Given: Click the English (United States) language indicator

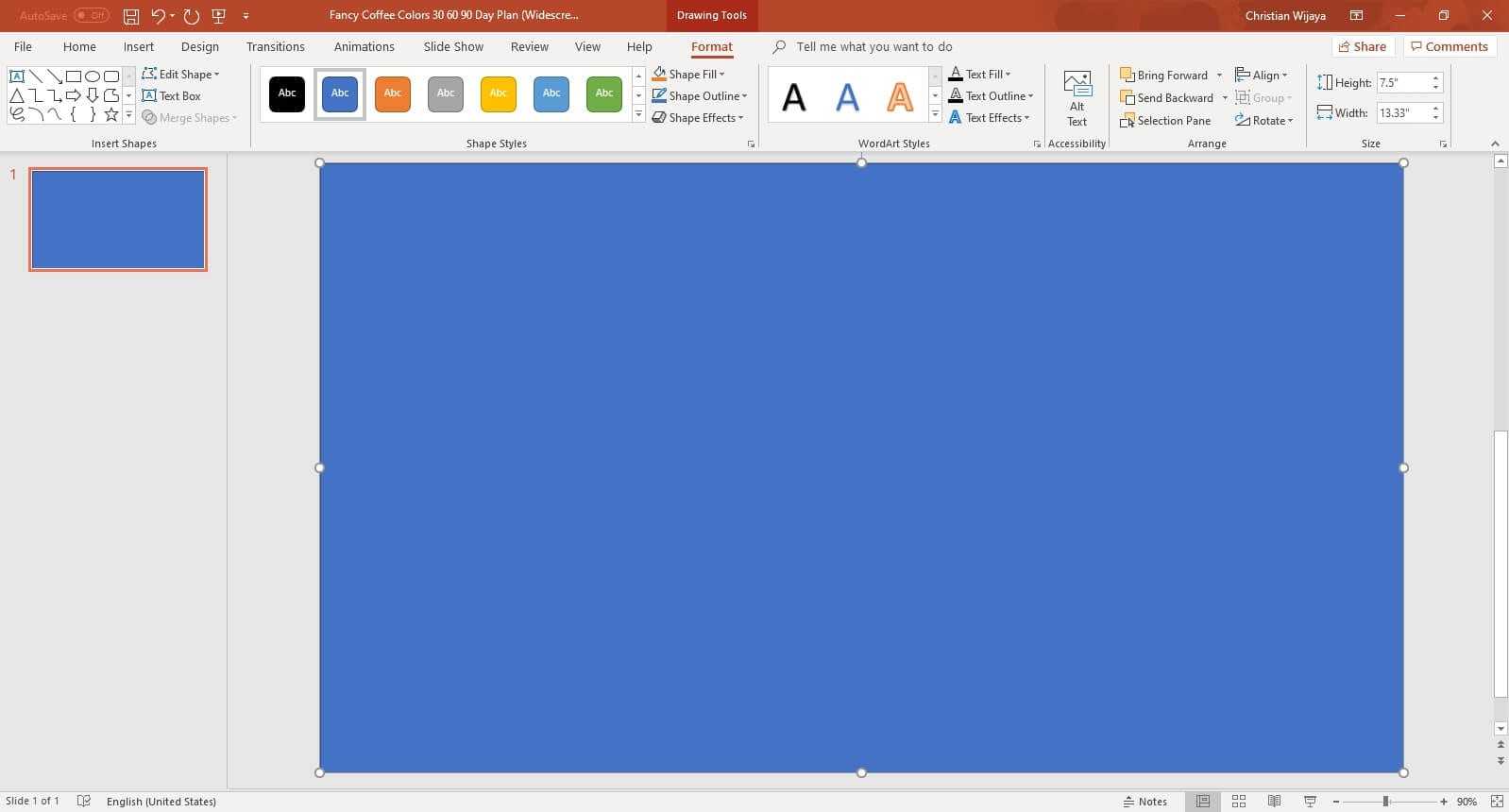Looking at the screenshot, I should click(161, 802).
